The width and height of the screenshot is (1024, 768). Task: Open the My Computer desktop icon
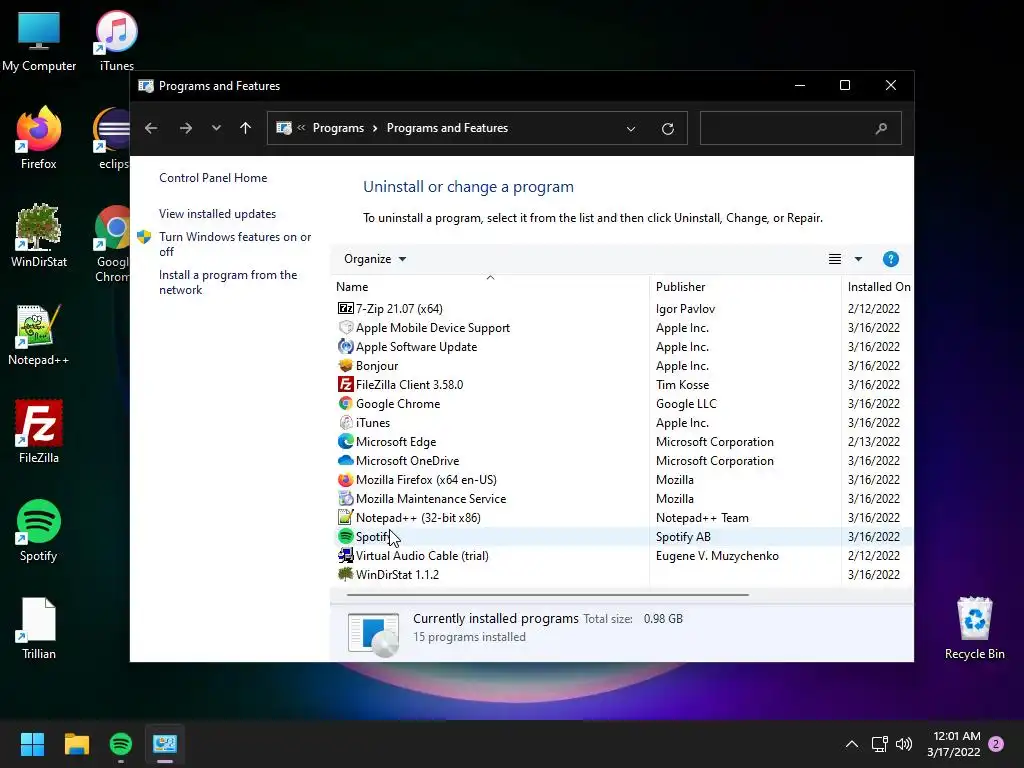(x=39, y=40)
